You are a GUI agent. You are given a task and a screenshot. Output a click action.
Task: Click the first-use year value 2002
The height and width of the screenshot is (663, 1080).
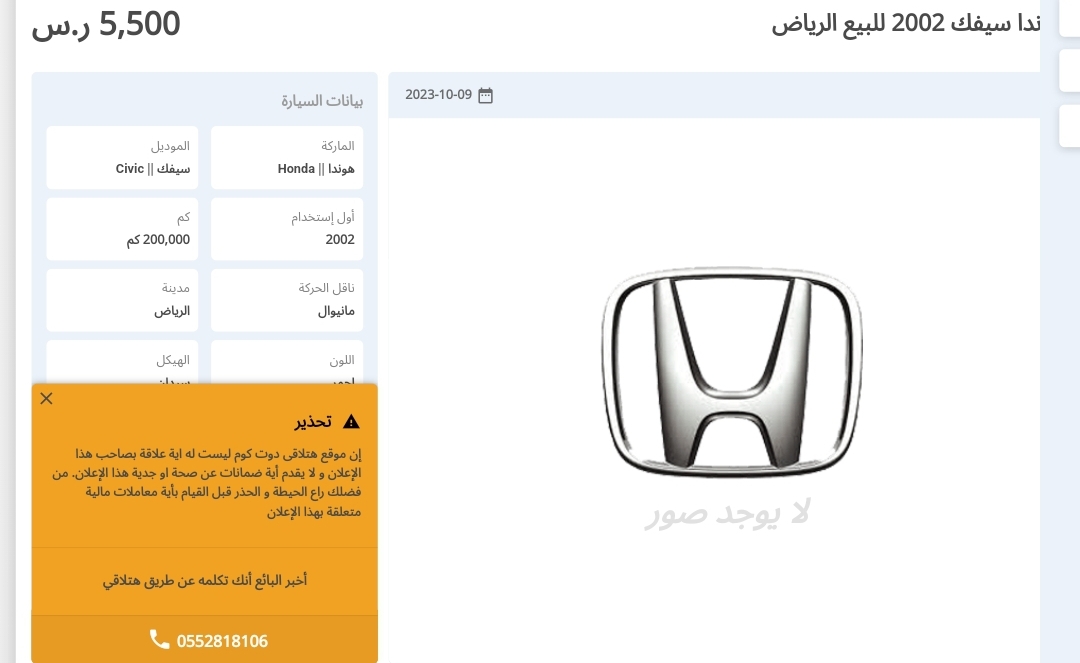pyautogui.click(x=340, y=240)
